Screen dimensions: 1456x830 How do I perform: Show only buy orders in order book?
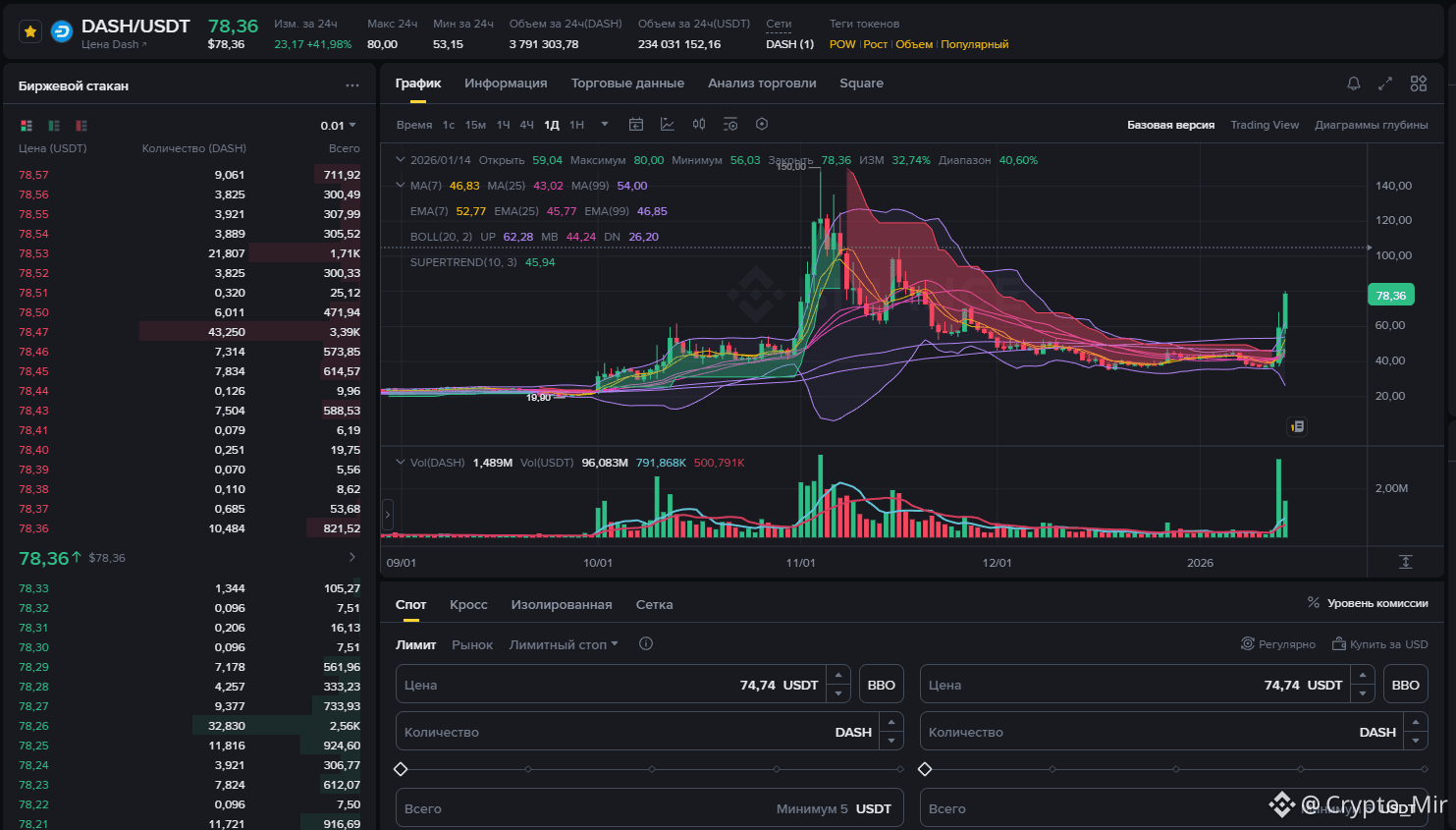[54, 126]
